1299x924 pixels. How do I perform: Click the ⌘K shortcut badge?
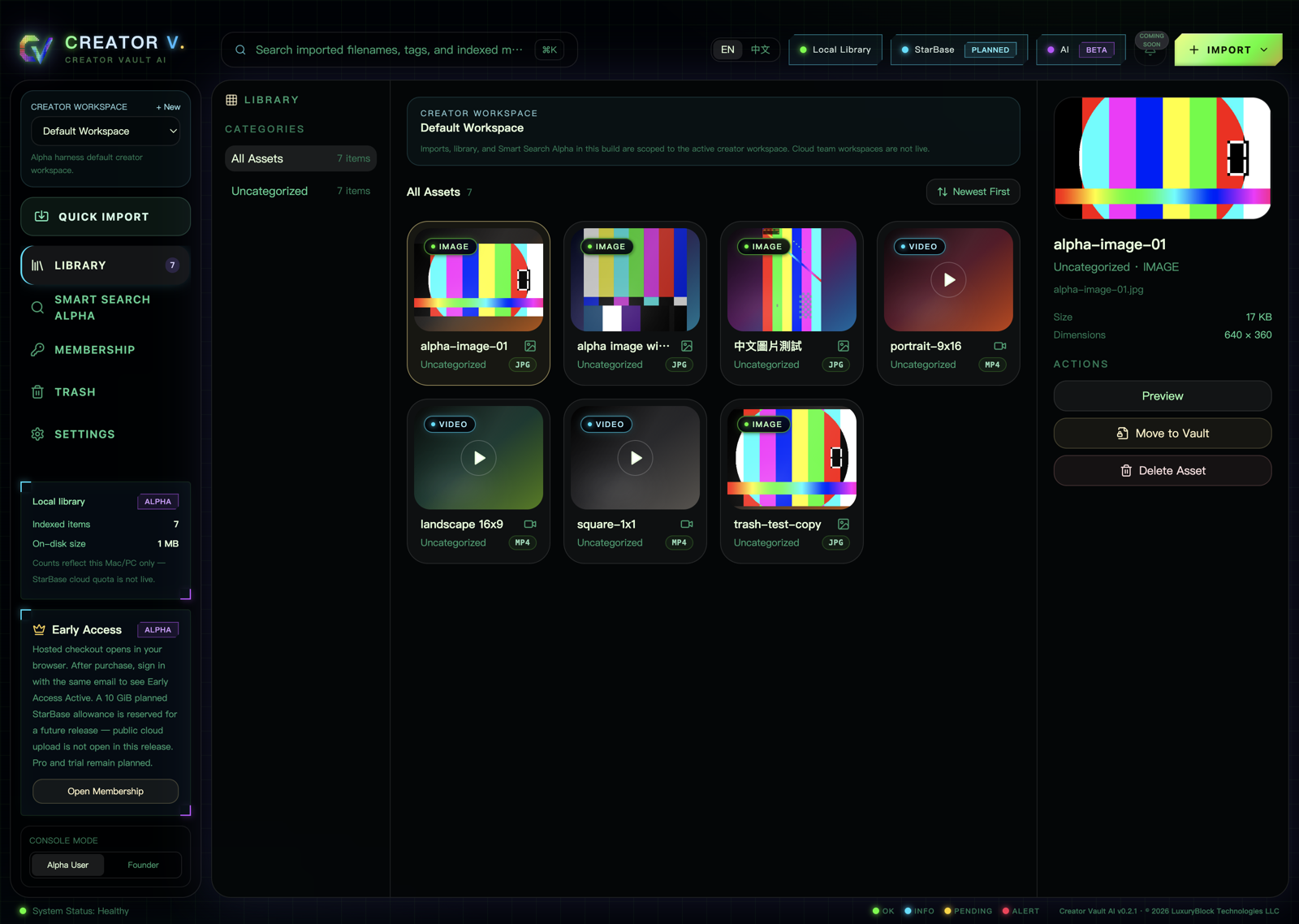click(x=550, y=50)
